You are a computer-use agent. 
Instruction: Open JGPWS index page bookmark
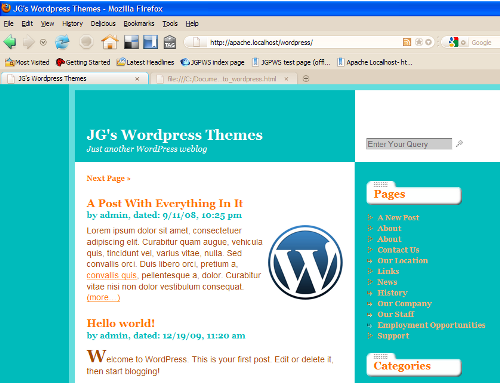(x=212, y=62)
